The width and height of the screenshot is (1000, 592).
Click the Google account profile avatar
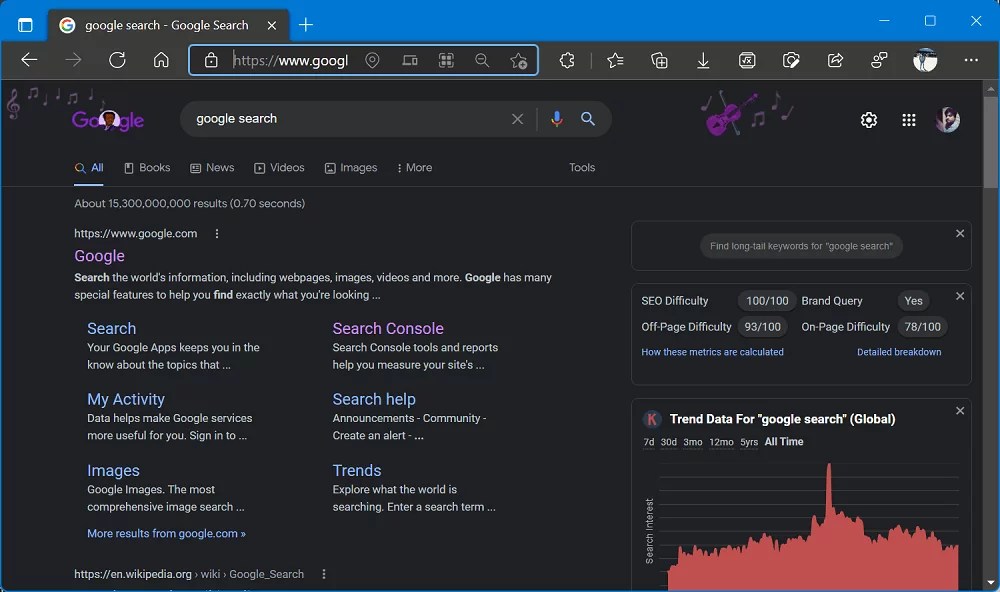tap(947, 119)
